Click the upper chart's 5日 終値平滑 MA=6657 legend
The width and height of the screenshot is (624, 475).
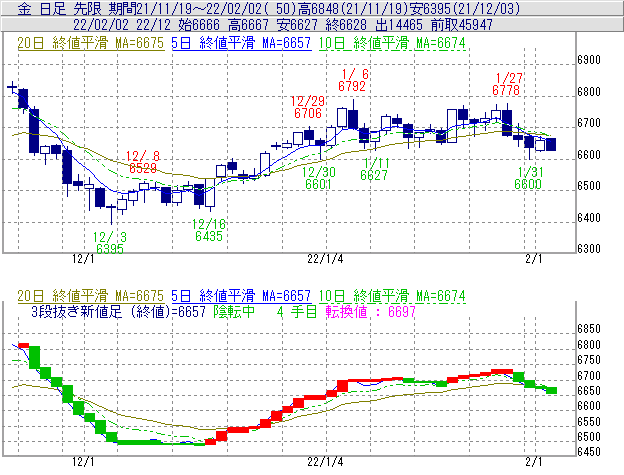pos(241,43)
